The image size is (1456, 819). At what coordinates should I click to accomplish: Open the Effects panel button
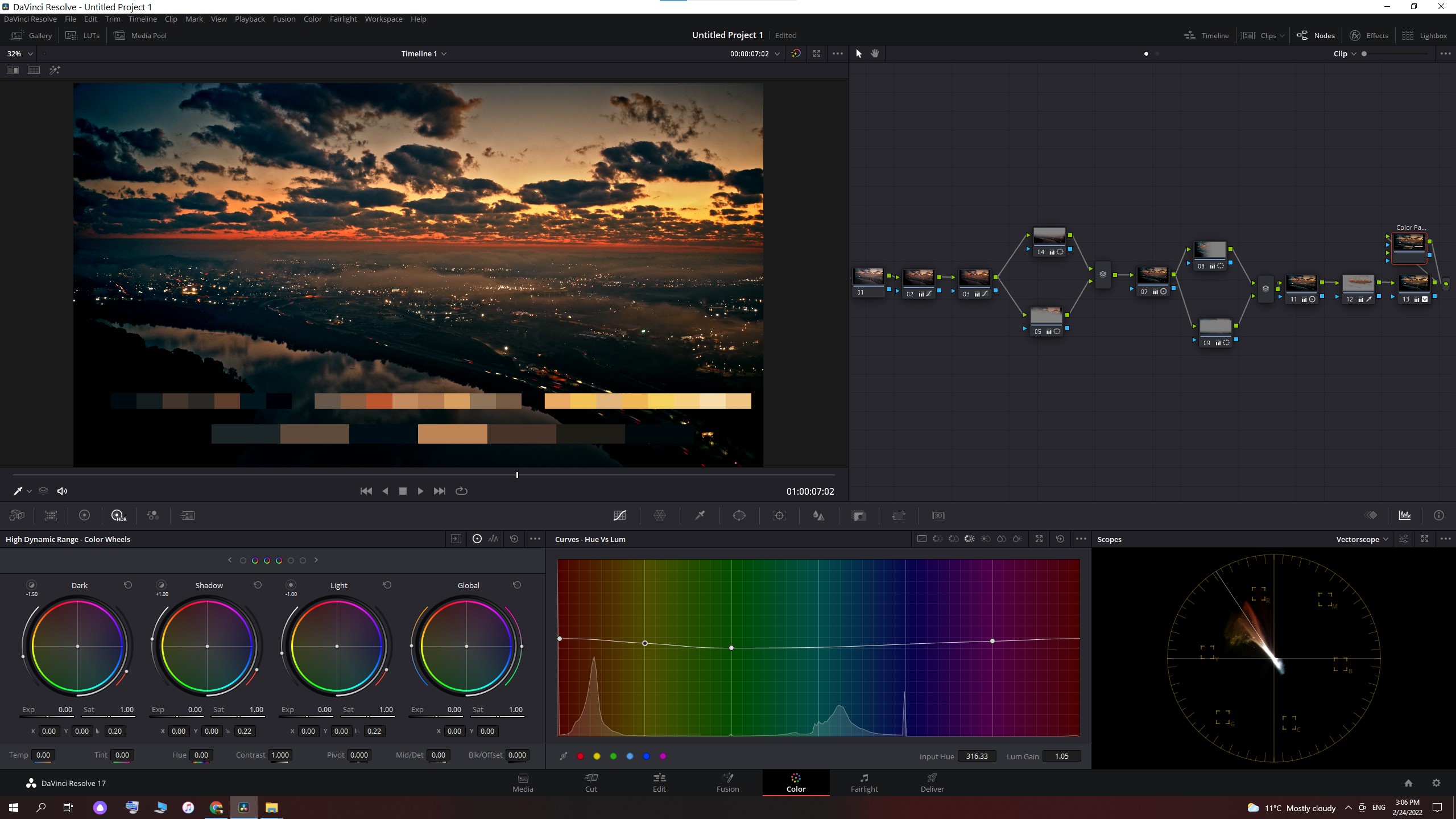[x=1369, y=35]
